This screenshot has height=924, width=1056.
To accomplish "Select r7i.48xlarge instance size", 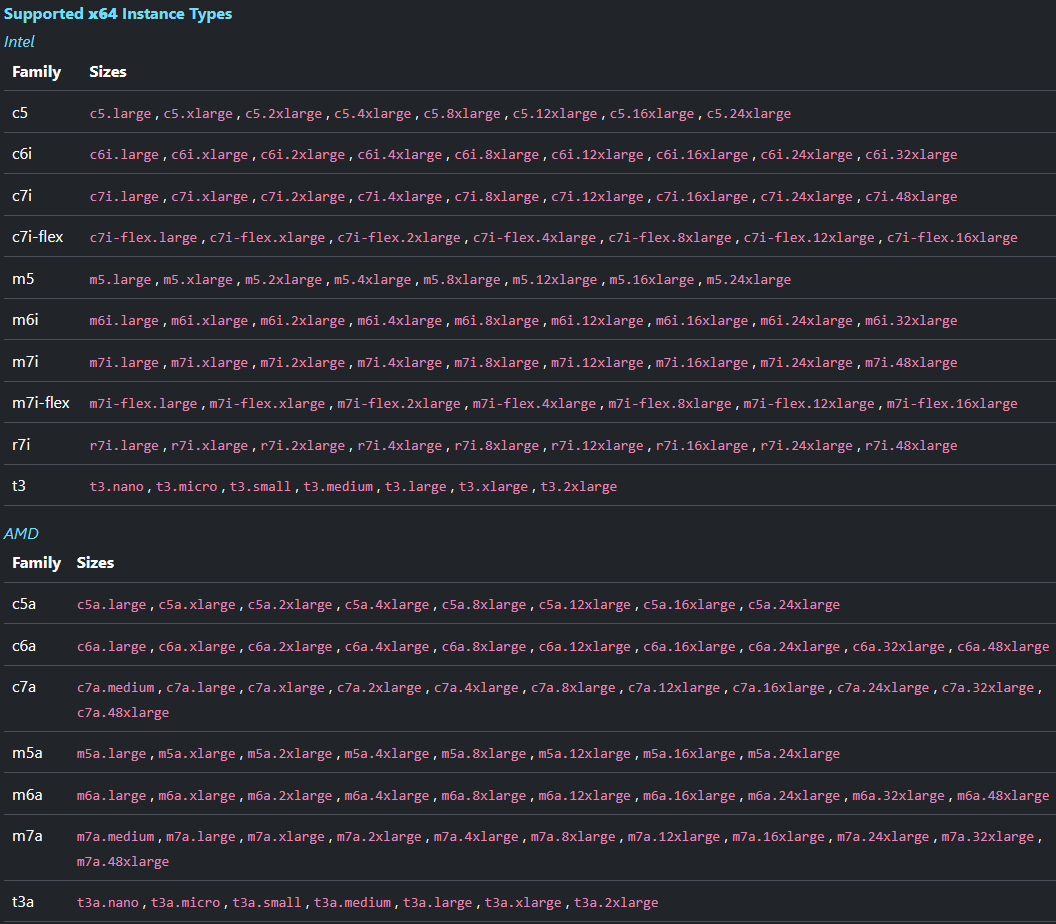I will pos(911,445).
